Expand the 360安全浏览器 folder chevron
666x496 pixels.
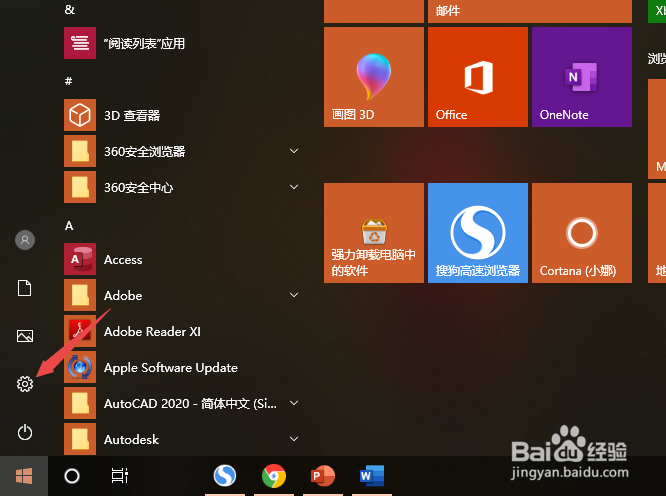pyautogui.click(x=294, y=151)
